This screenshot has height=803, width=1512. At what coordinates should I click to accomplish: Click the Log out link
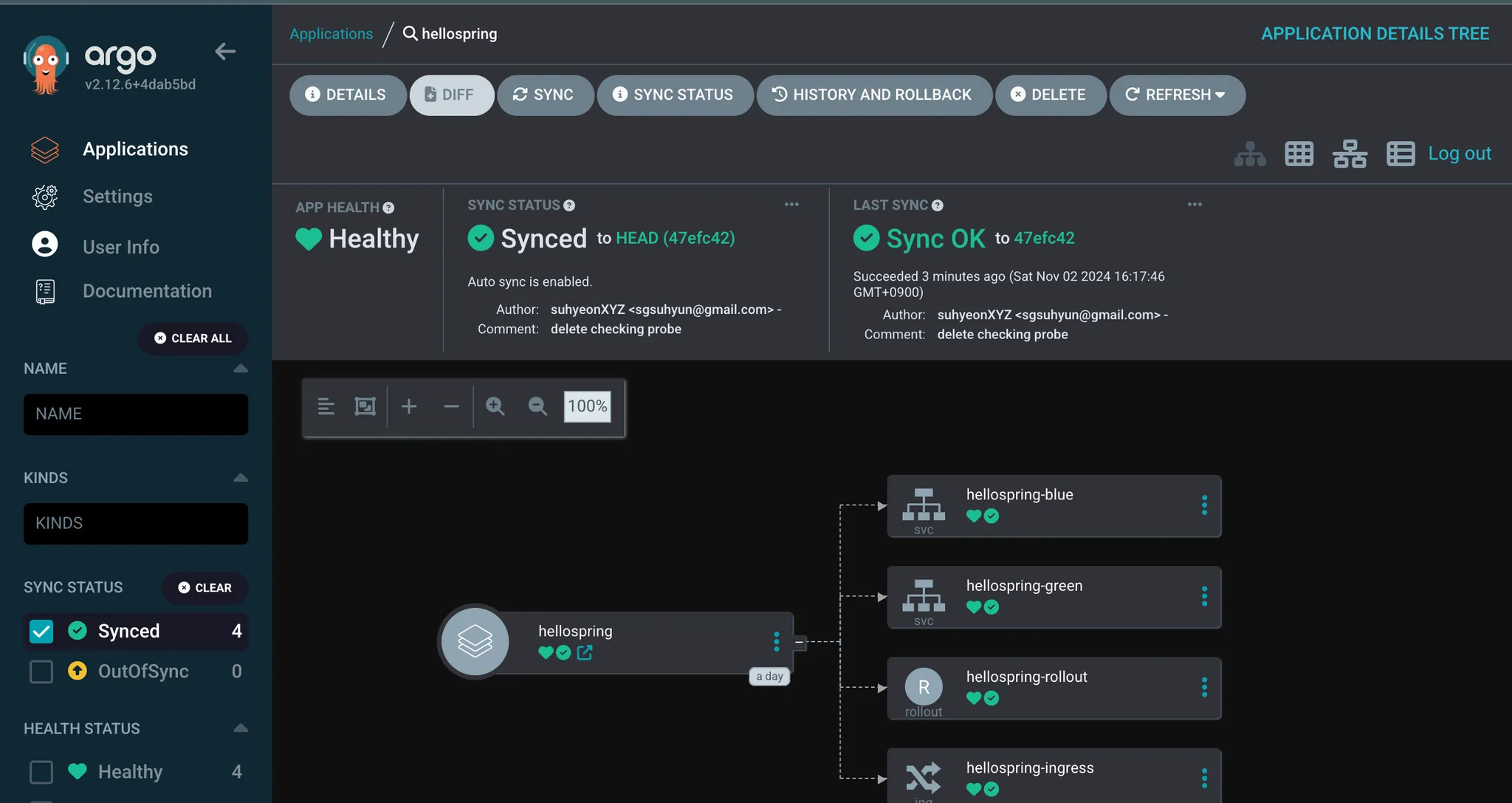tap(1459, 154)
